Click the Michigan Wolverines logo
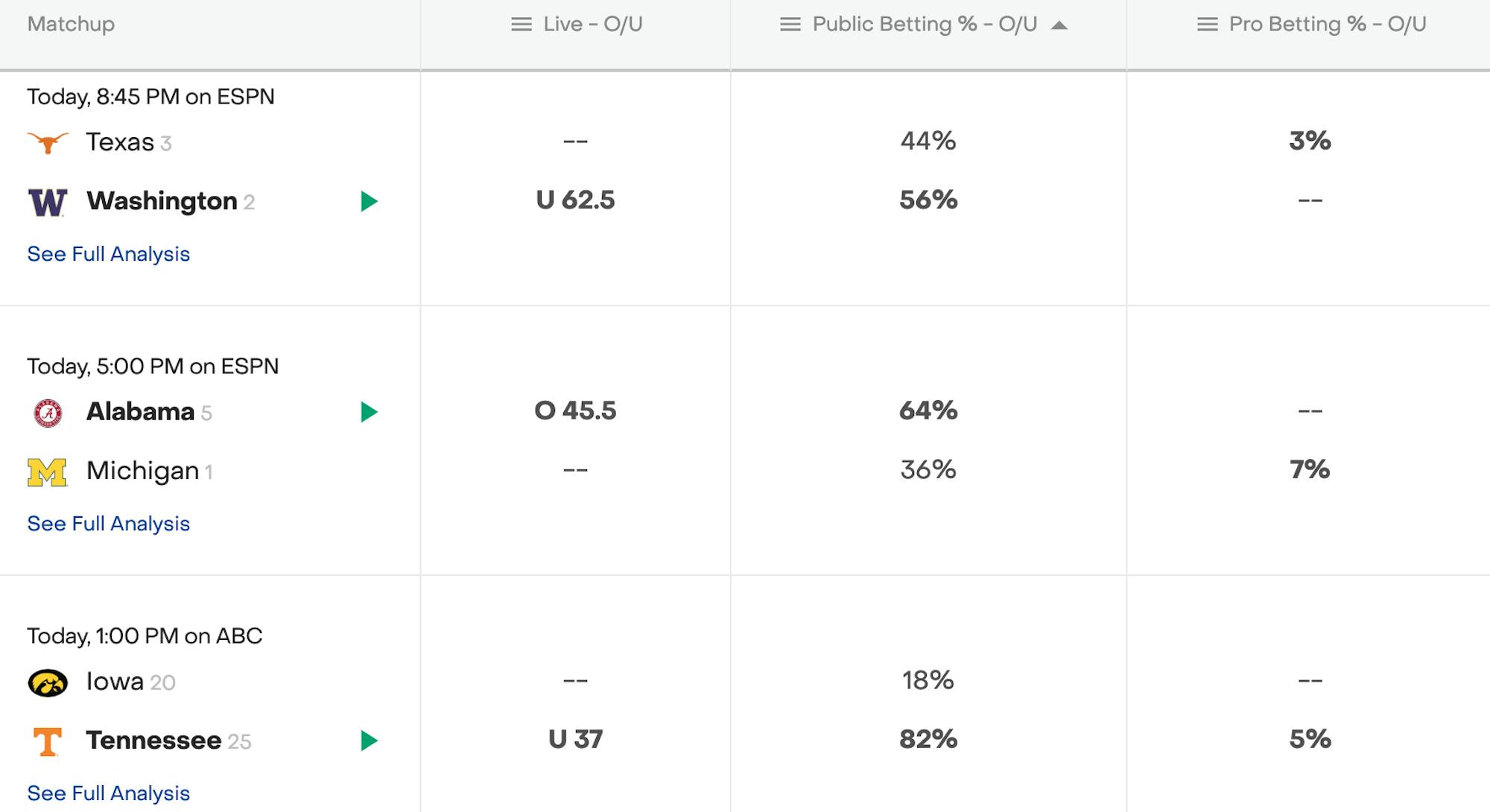Viewport: 1490px width, 812px height. coord(47,472)
